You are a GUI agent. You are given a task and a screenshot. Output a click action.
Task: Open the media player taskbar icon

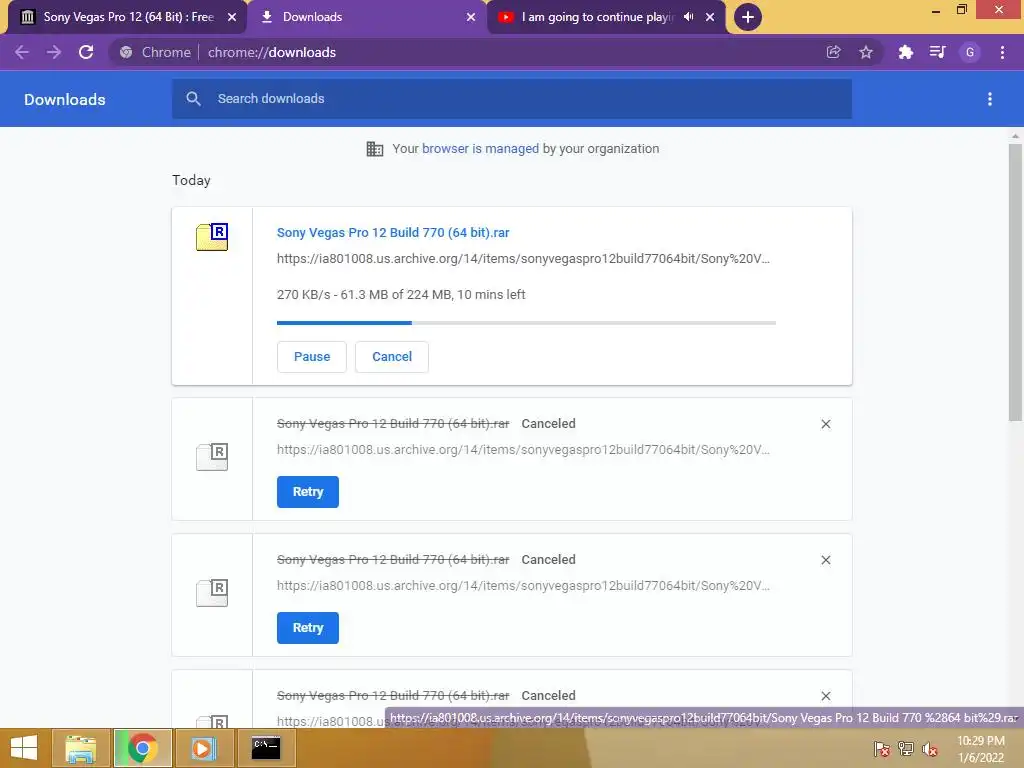pyautogui.click(x=203, y=748)
